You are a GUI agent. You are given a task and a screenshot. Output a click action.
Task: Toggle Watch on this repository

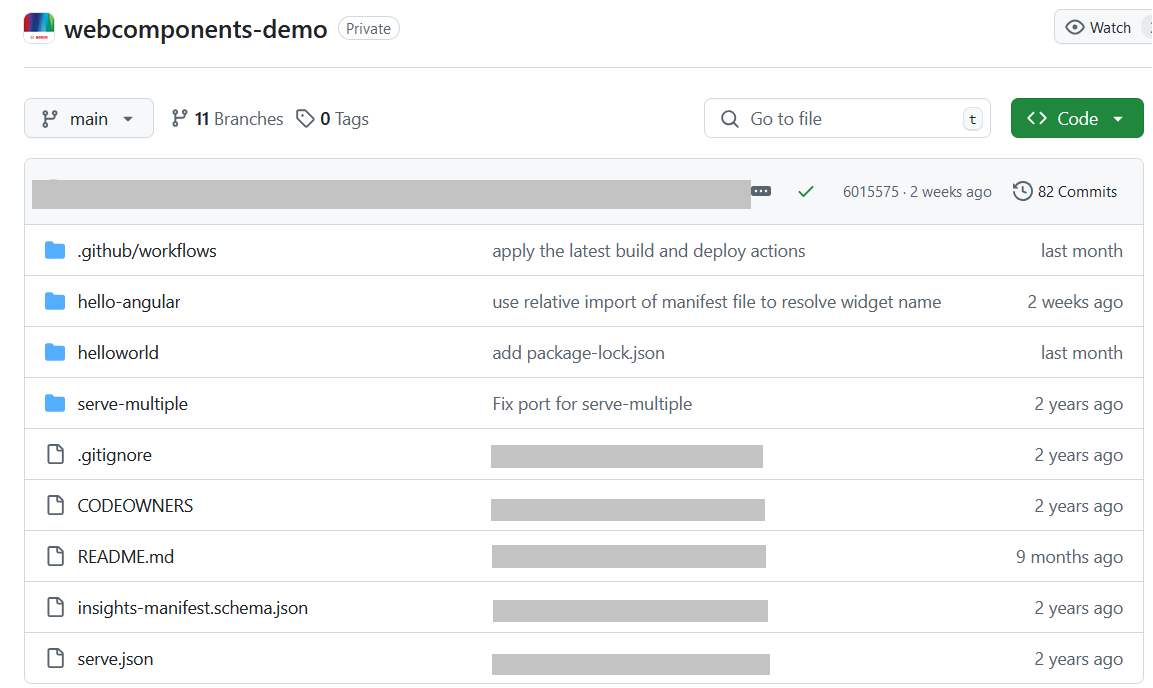1100,28
